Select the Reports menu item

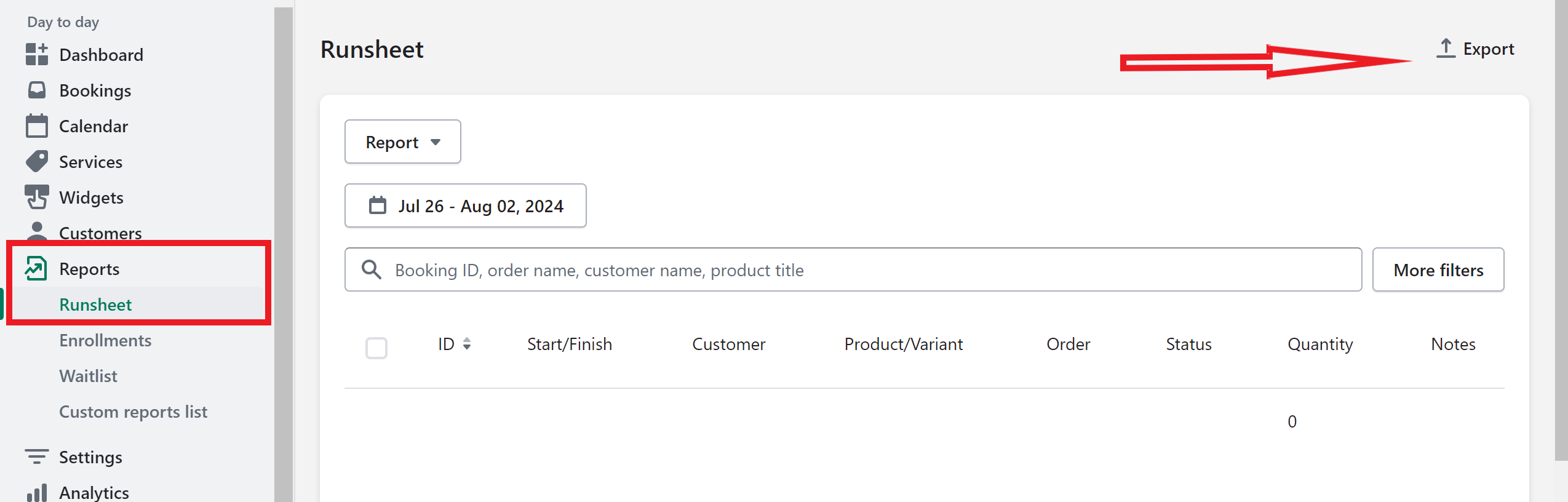pyautogui.click(x=89, y=269)
